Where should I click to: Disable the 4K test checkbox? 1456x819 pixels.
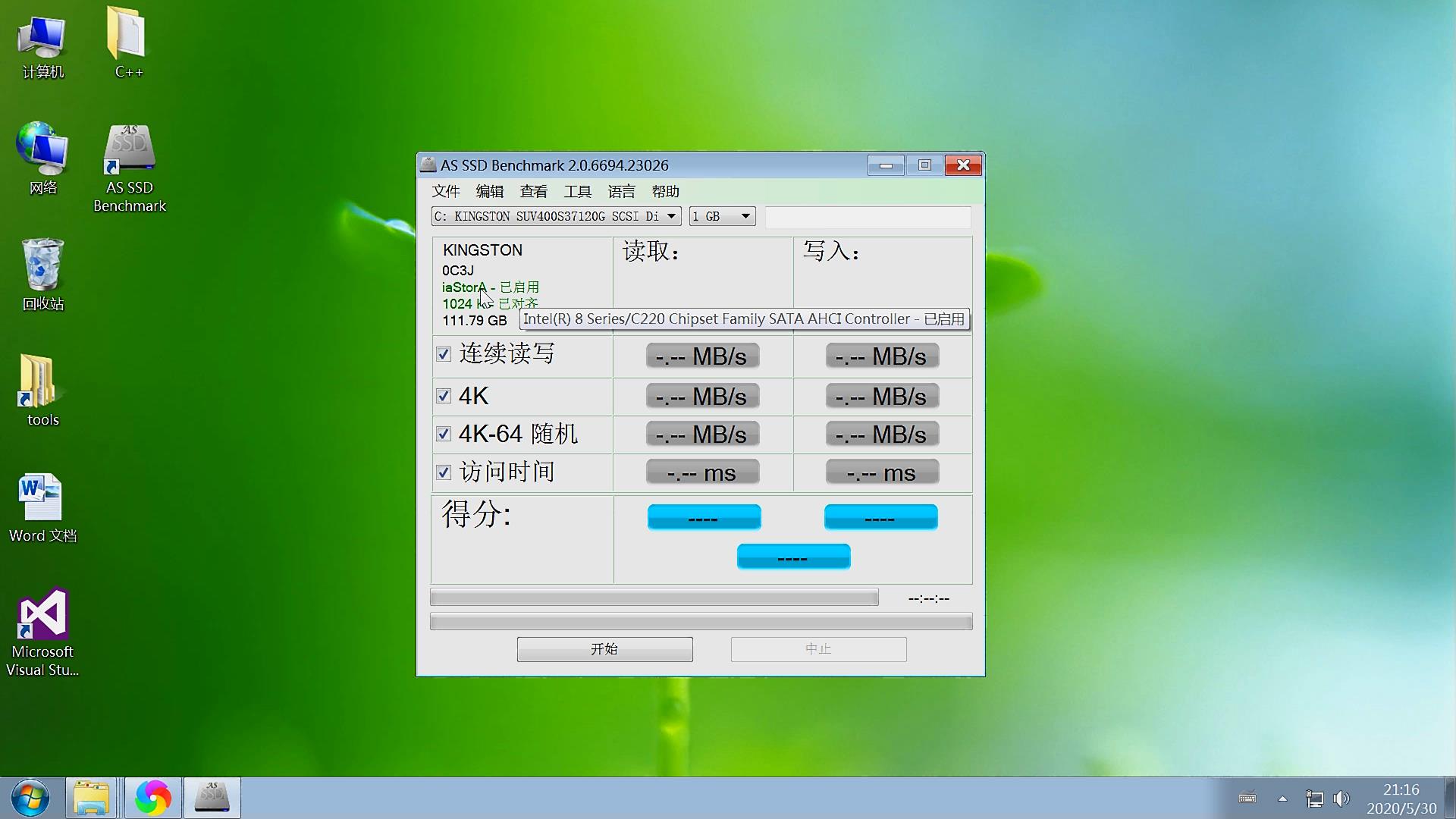pos(444,395)
